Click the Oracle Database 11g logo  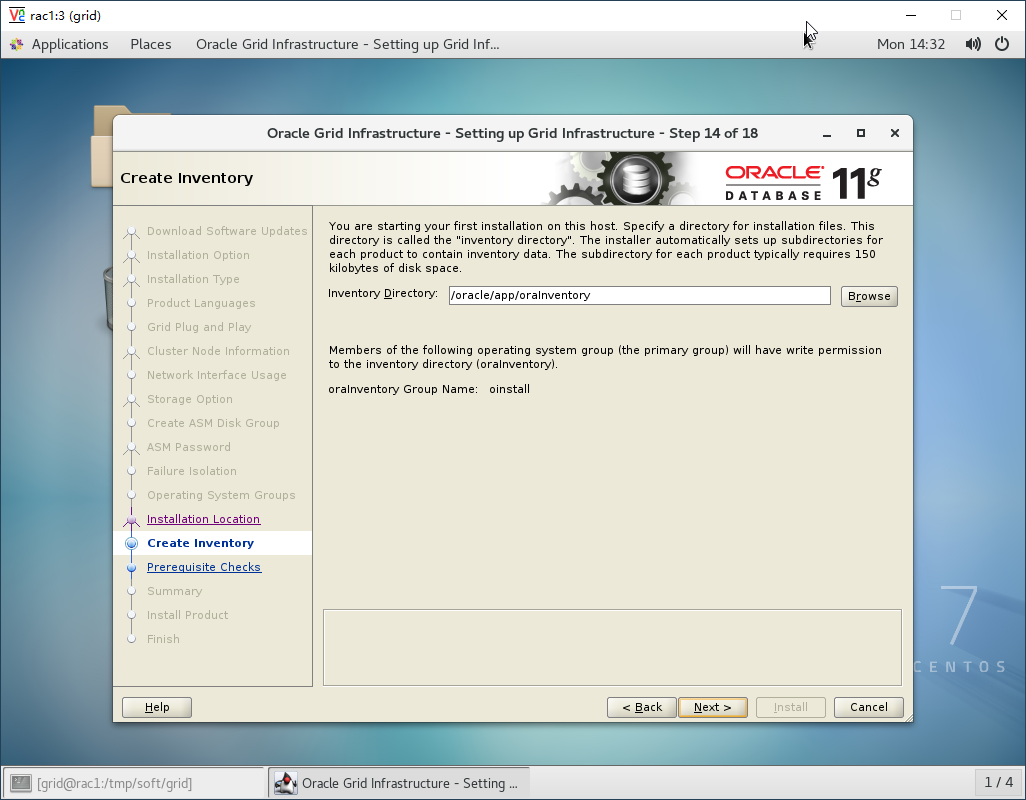click(x=803, y=183)
